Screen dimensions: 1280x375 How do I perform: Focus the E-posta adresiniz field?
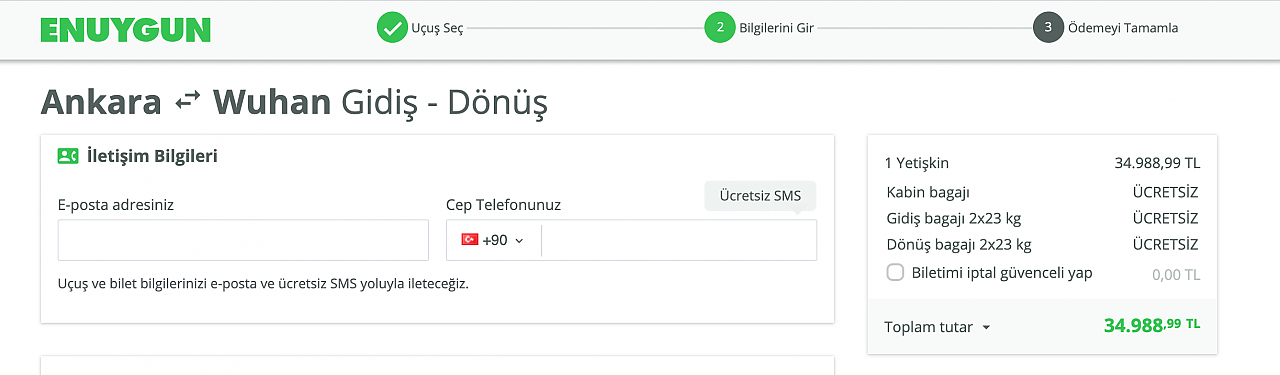[x=243, y=240]
